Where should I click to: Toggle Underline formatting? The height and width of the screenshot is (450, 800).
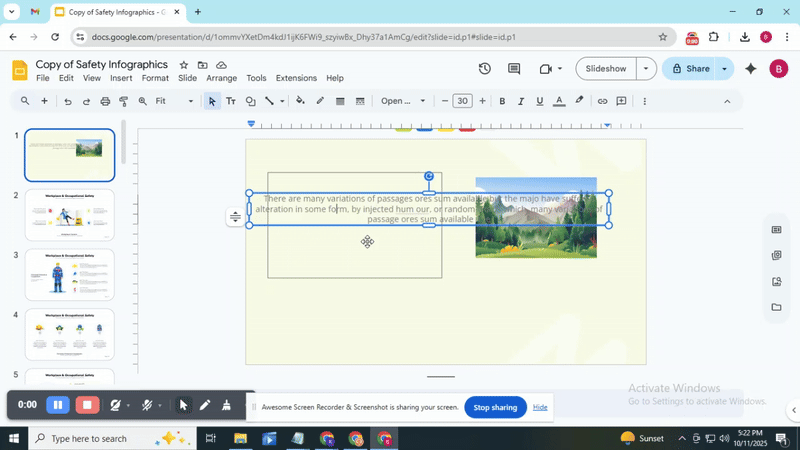pyautogui.click(x=540, y=101)
